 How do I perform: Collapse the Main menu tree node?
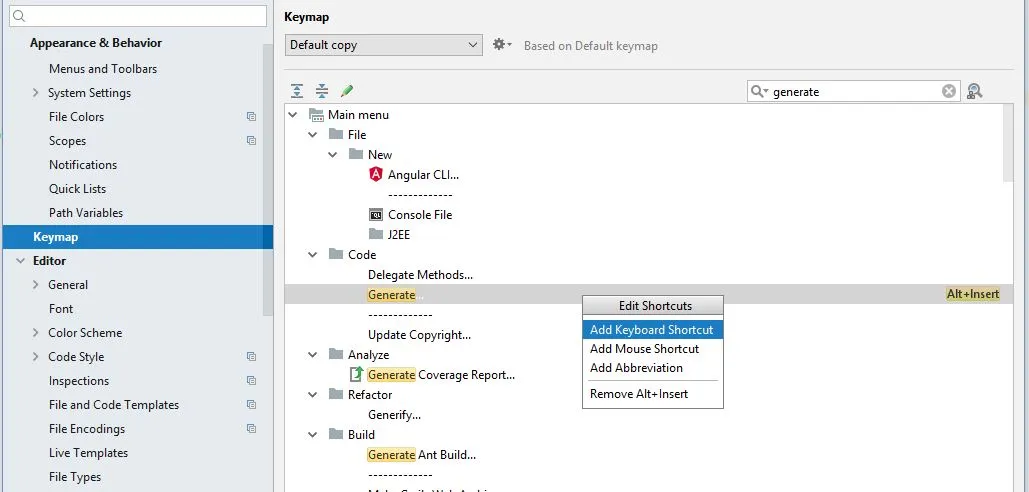[x=293, y=115]
